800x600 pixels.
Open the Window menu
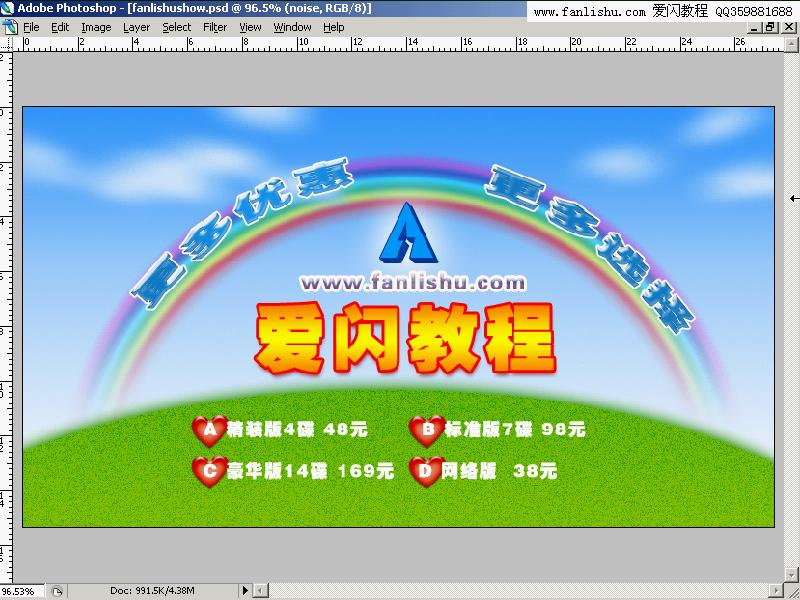(x=292, y=27)
